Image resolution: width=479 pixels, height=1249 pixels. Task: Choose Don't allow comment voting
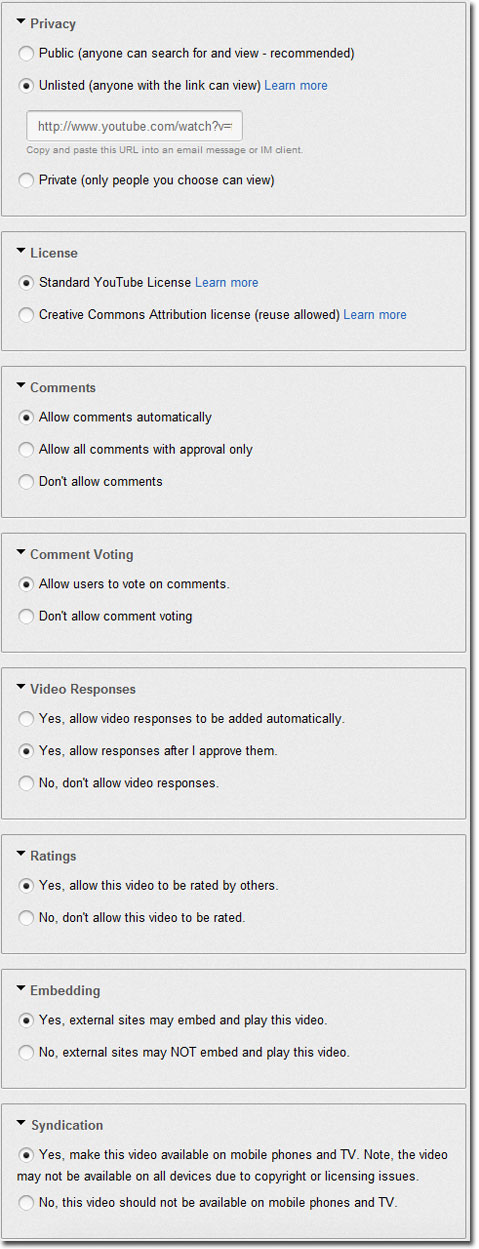point(27,617)
